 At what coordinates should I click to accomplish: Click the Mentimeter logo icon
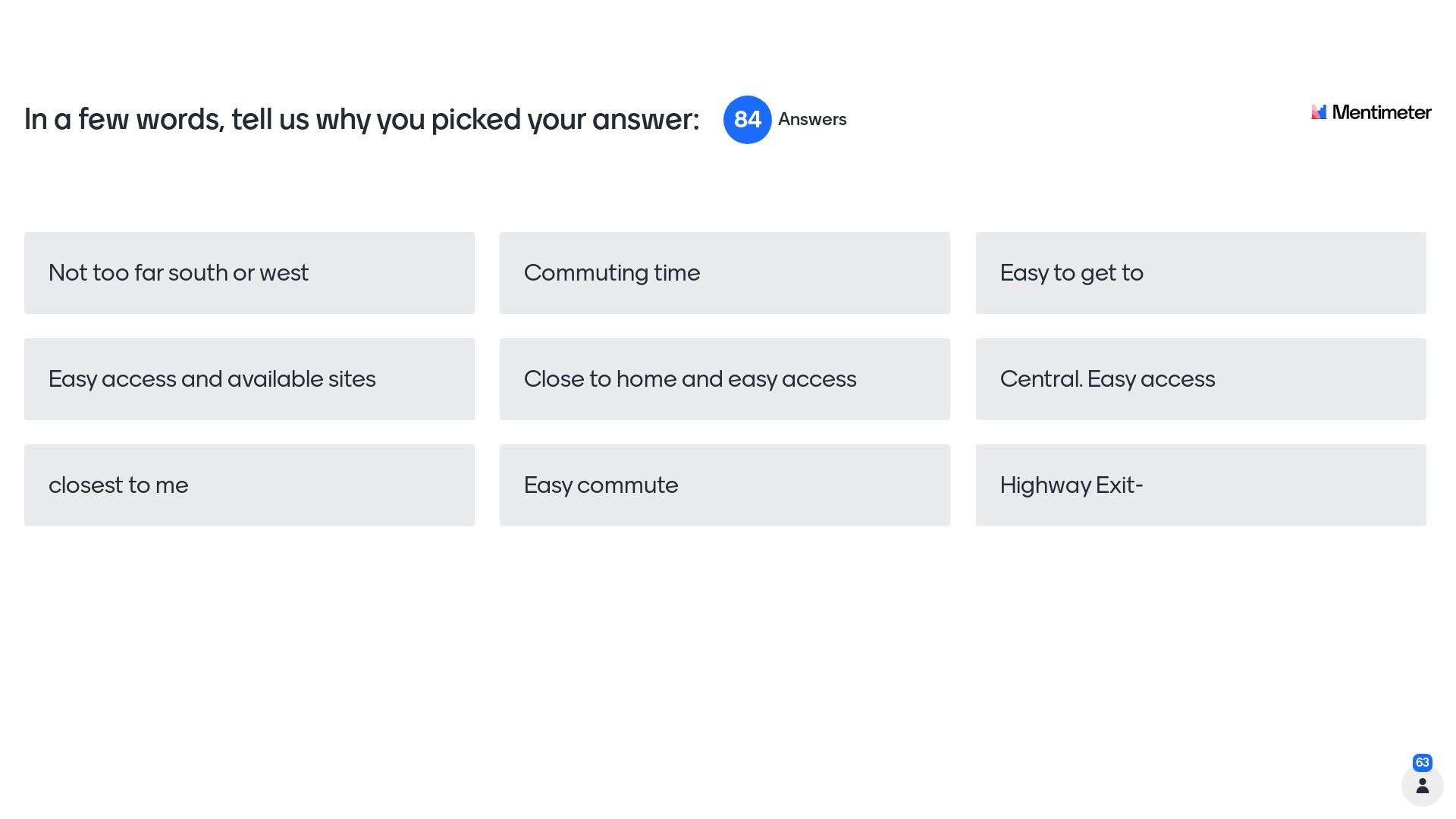[1319, 112]
